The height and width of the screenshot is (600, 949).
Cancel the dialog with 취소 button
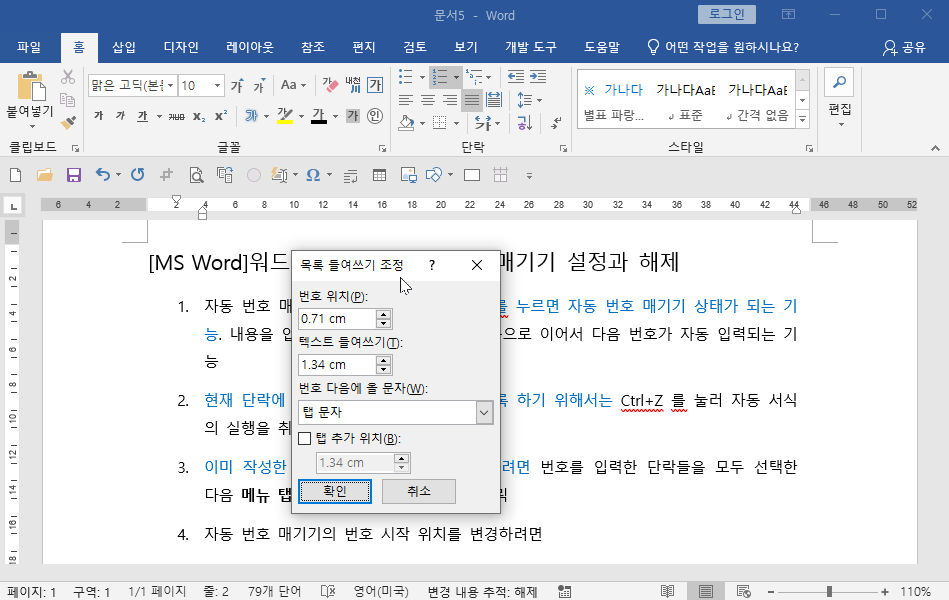419,491
